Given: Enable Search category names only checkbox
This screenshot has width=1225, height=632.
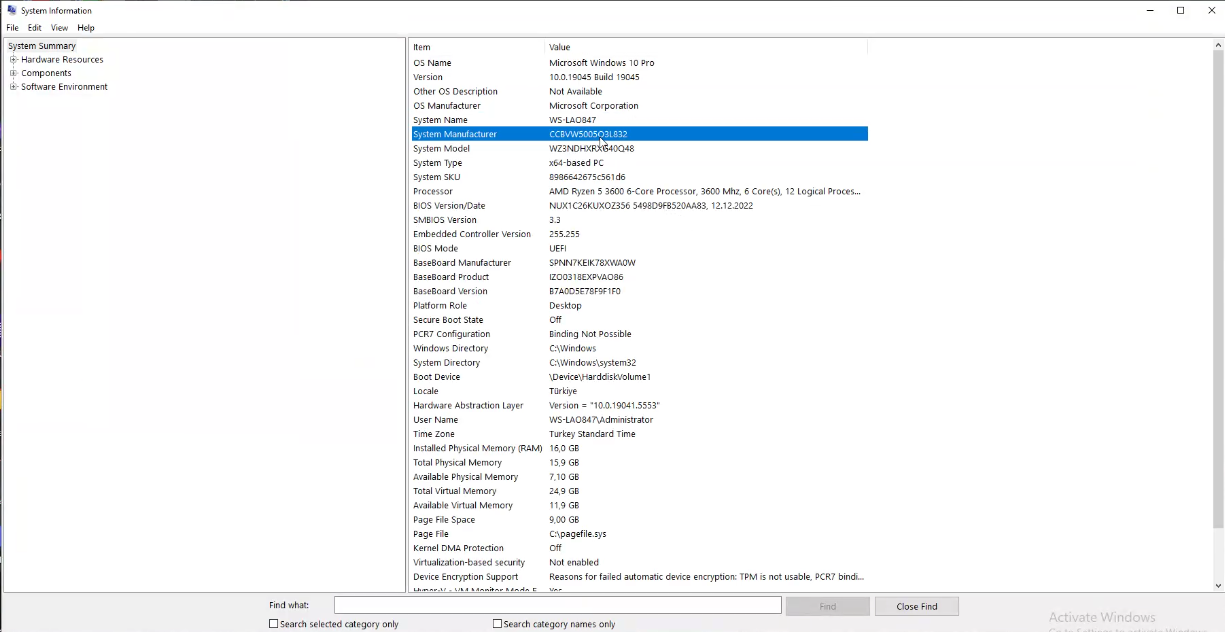Looking at the screenshot, I should [498, 624].
